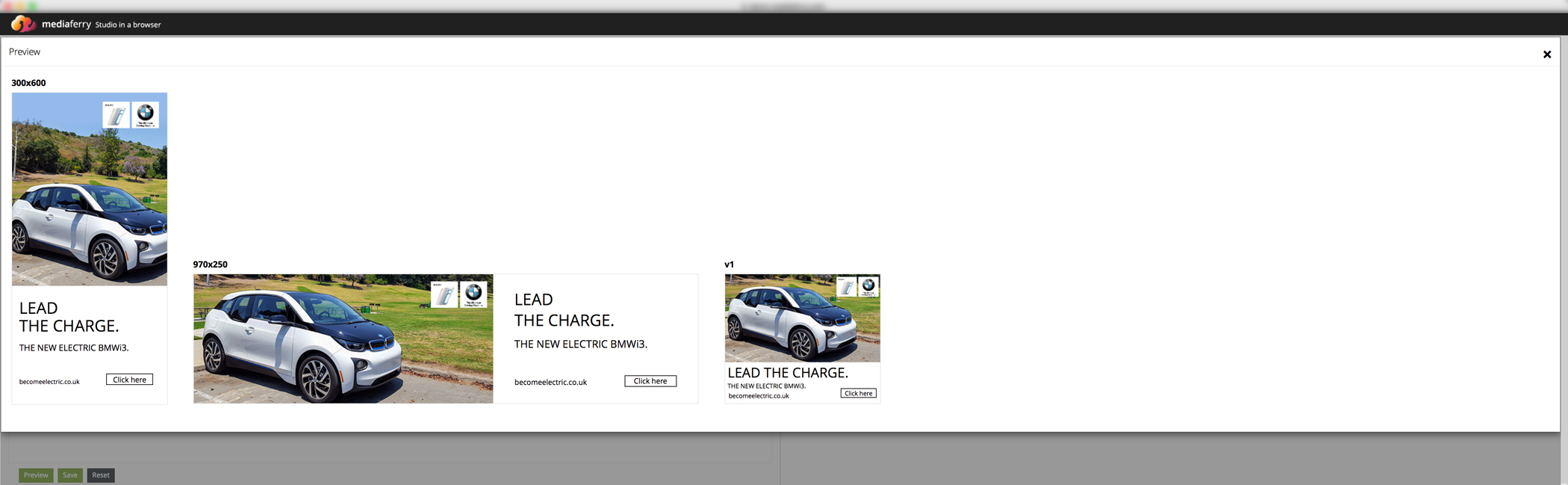Click "LEAD THE CHARGE." headline in v1 ad
This screenshot has width=1568, height=485.
(788, 373)
